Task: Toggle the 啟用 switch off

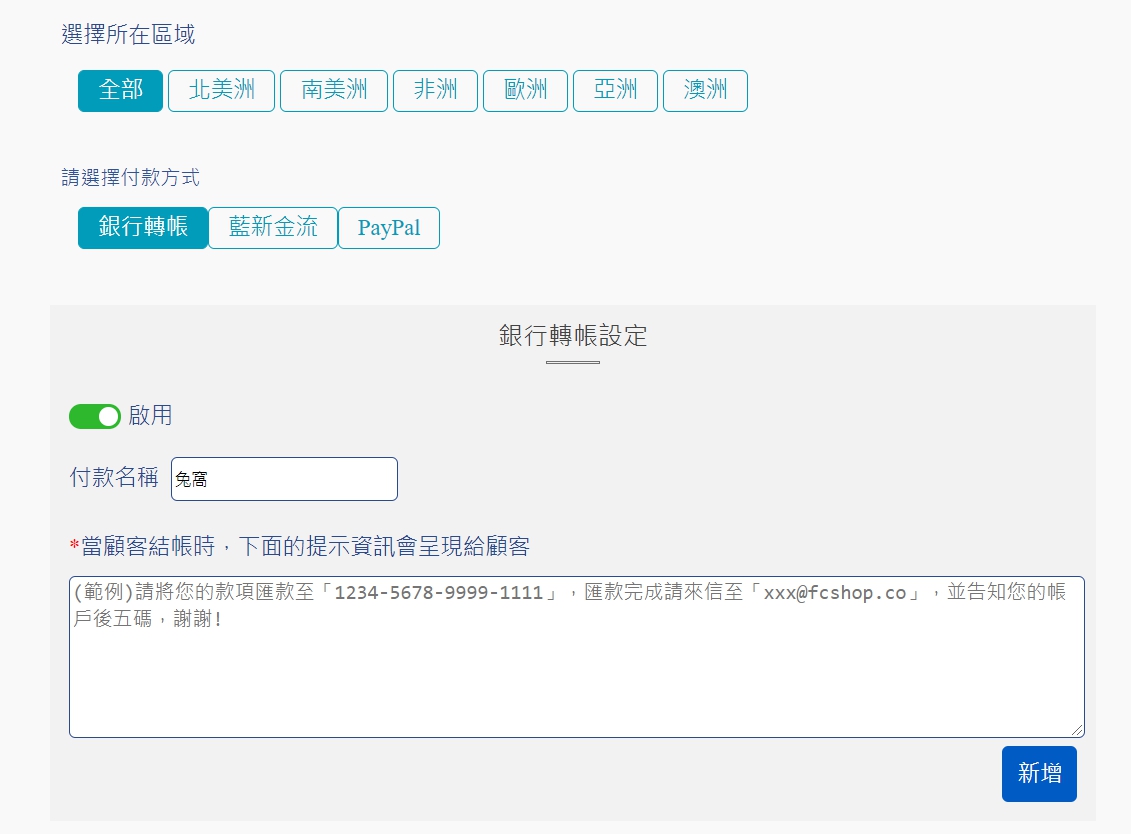Action: pos(94,416)
